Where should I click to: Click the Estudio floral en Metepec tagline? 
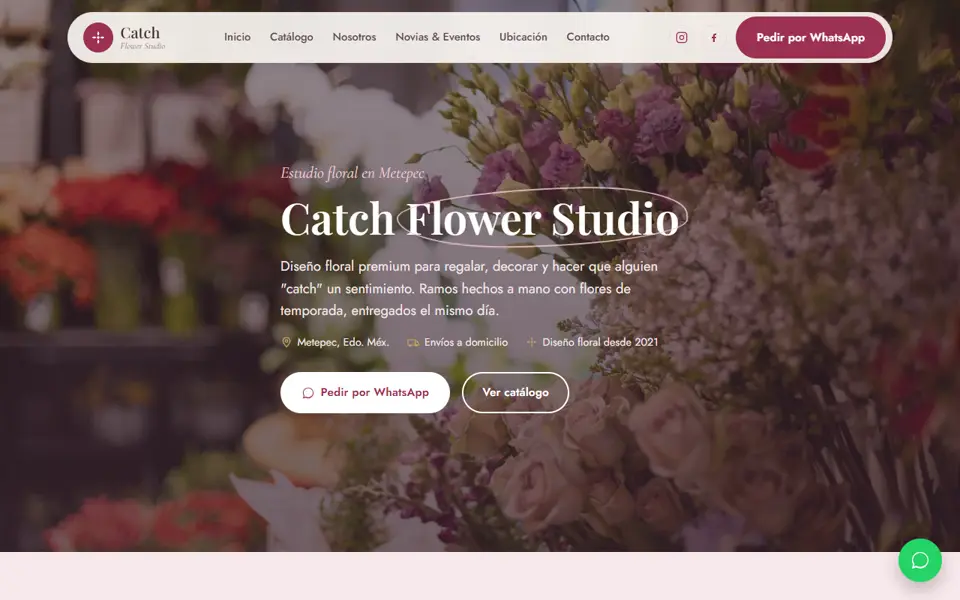click(x=353, y=173)
